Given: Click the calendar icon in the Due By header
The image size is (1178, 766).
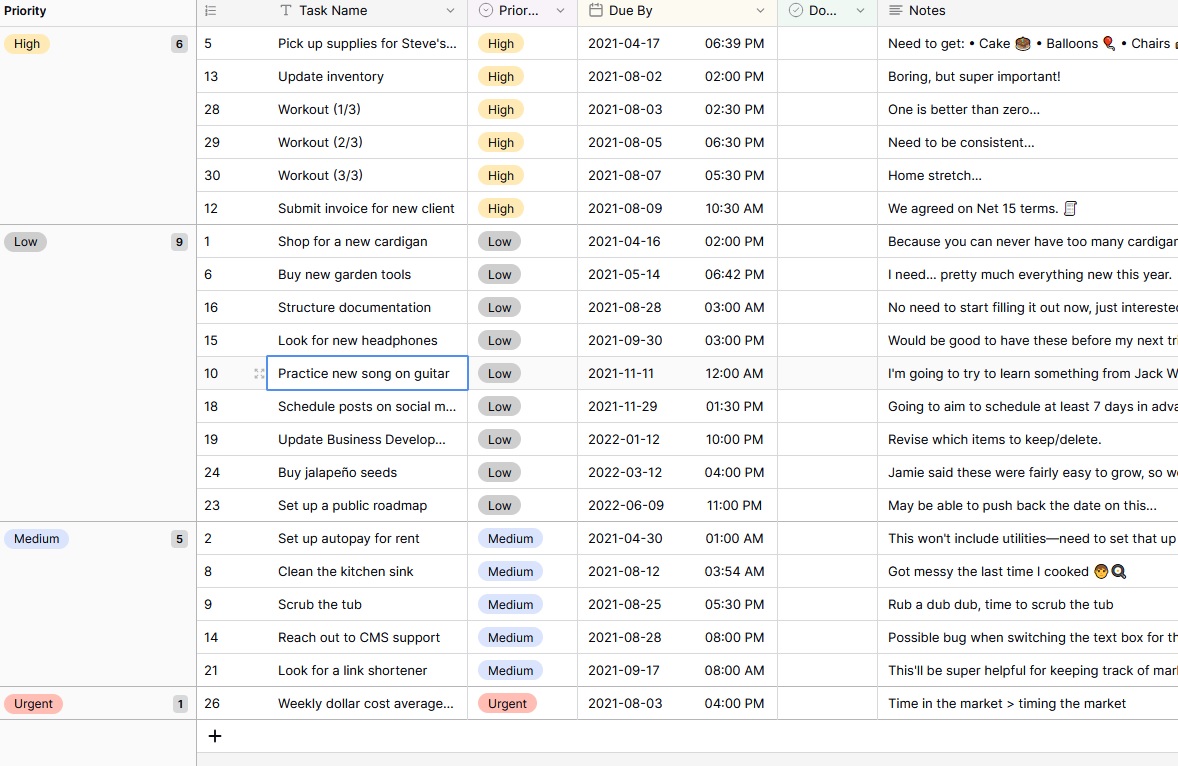Looking at the screenshot, I should click(596, 11).
